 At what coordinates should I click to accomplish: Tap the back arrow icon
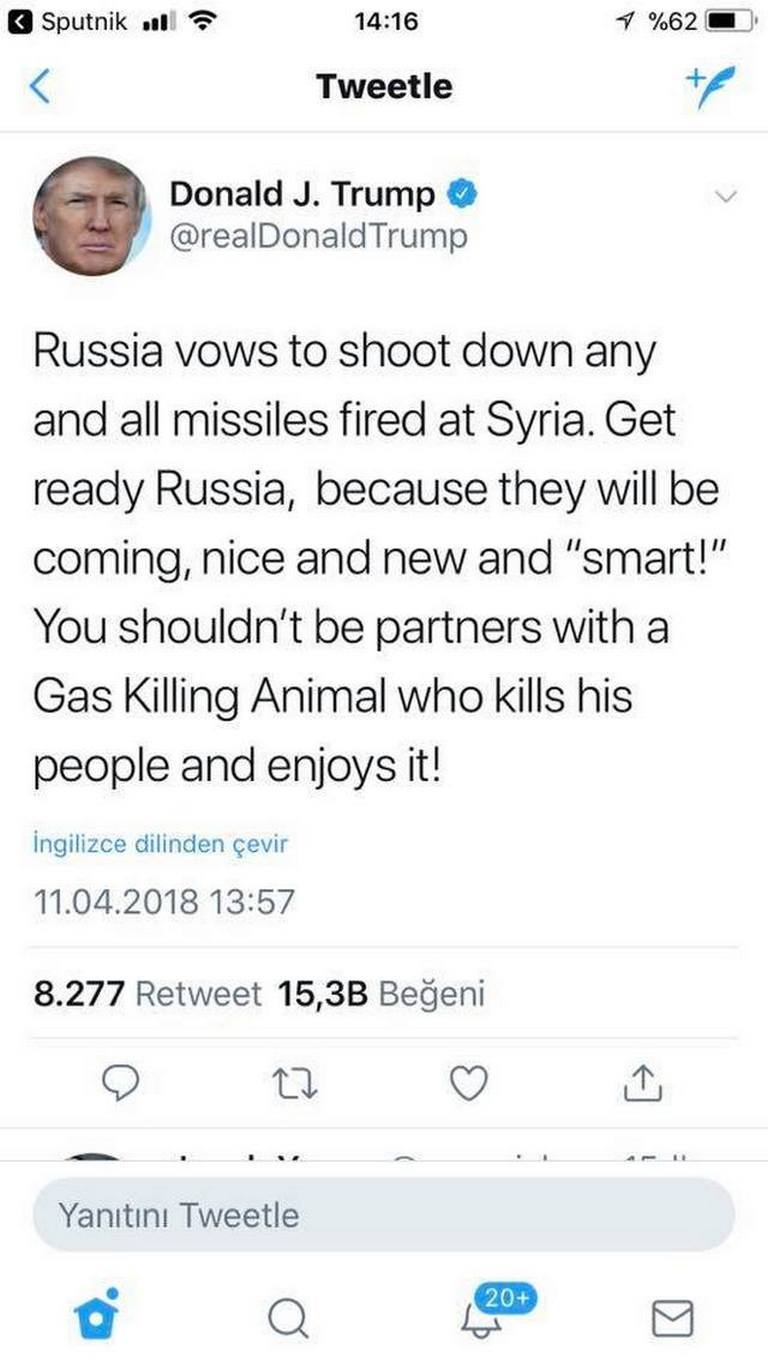(40, 87)
